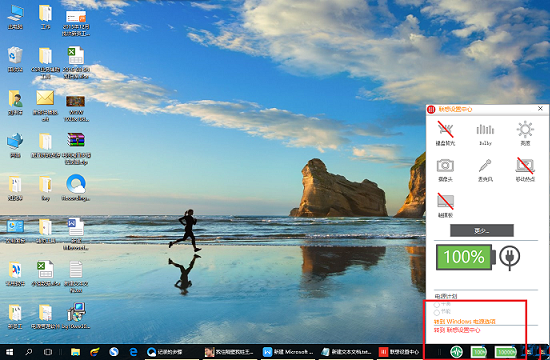Launch Microsoft Edge from the taskbar
The width and height of the screenshot is (550, 360).
[x=133, y=352]
